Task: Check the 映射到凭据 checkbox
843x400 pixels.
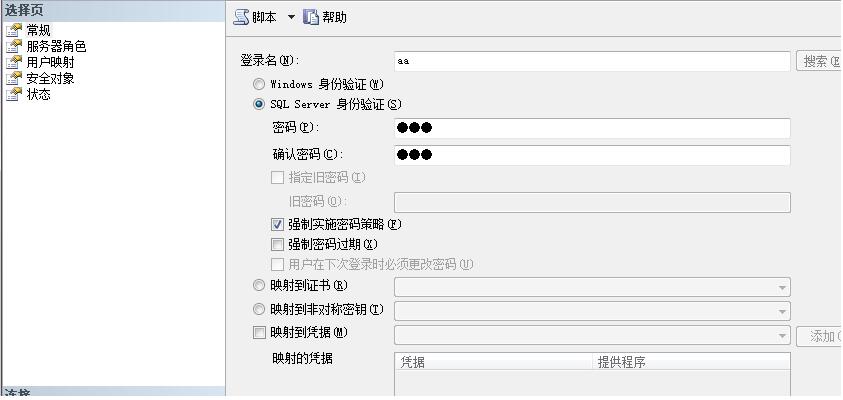Action: tap(260, 333)
